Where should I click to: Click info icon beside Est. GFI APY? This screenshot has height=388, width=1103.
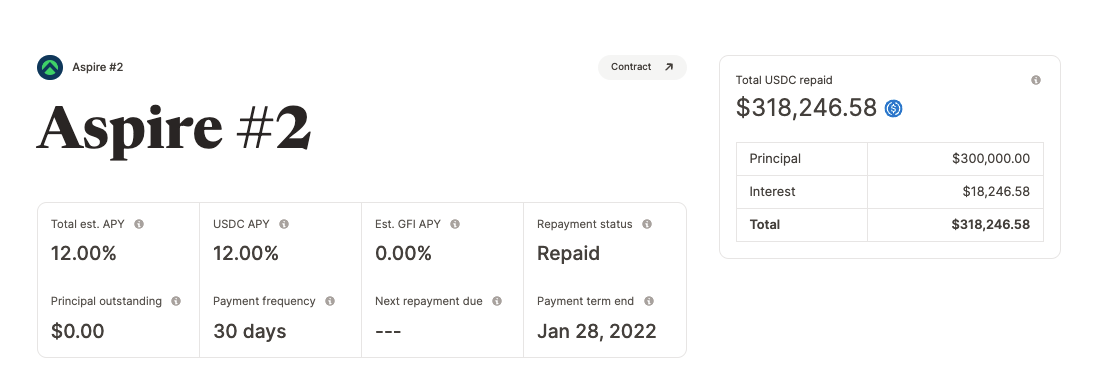(455, 224)
